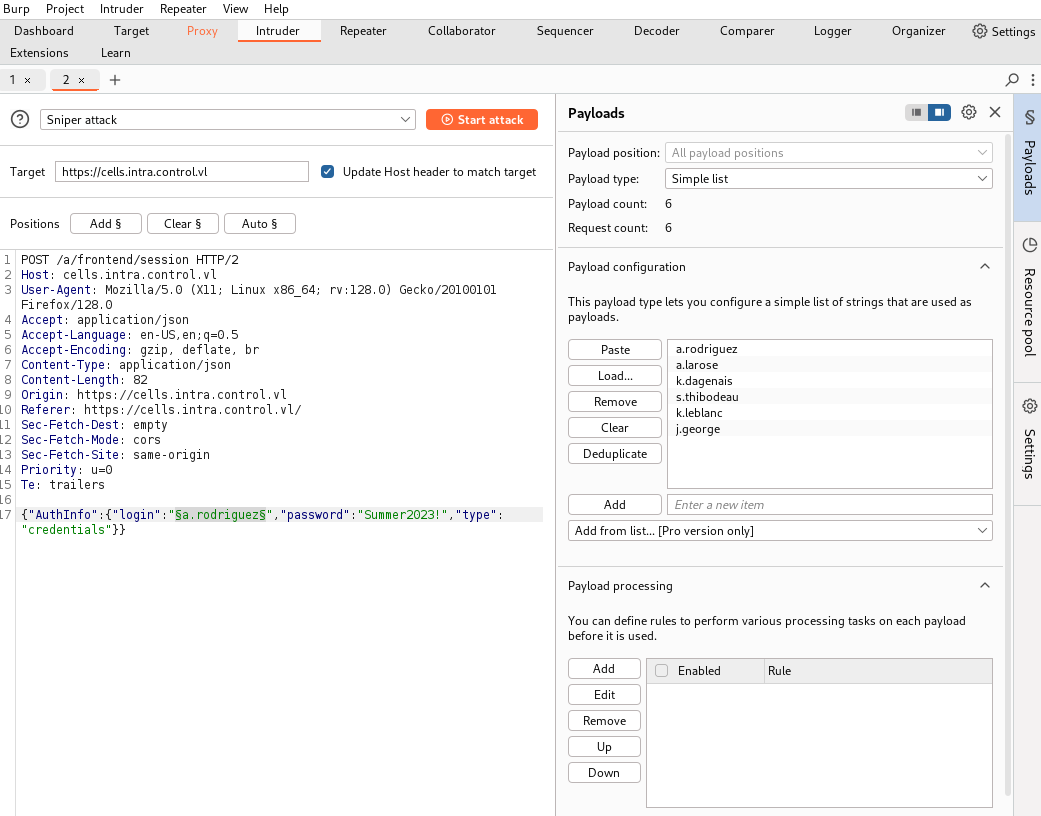Toggle Update Host header to match target
Image resolution: width=1041 pixels, height=816 pixels.
click(327, 171)
